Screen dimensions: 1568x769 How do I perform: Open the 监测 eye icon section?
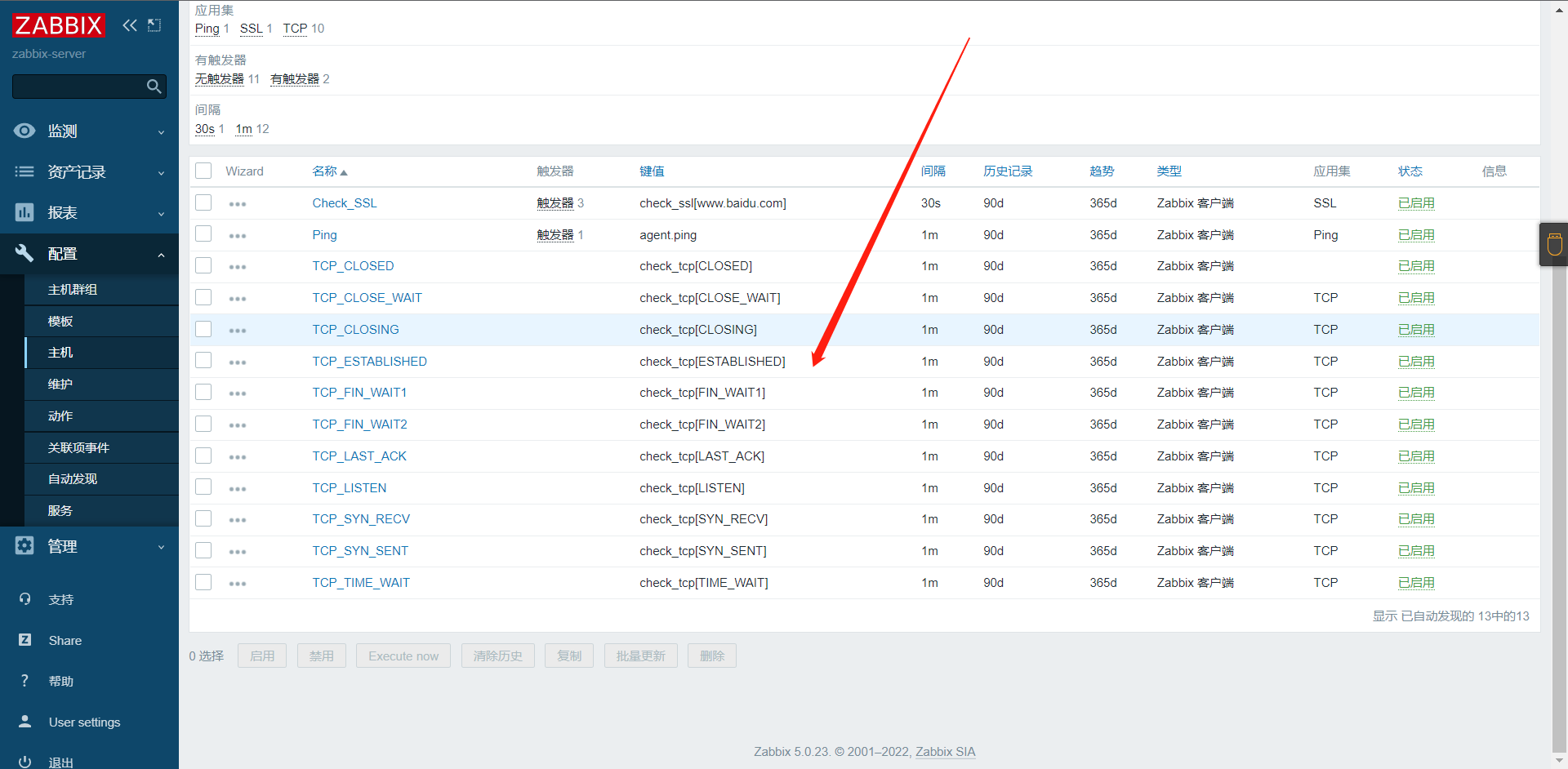pos(24,131)
